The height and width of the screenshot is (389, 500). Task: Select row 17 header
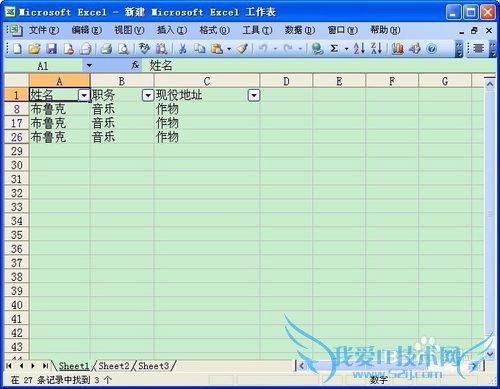(17, 123)
